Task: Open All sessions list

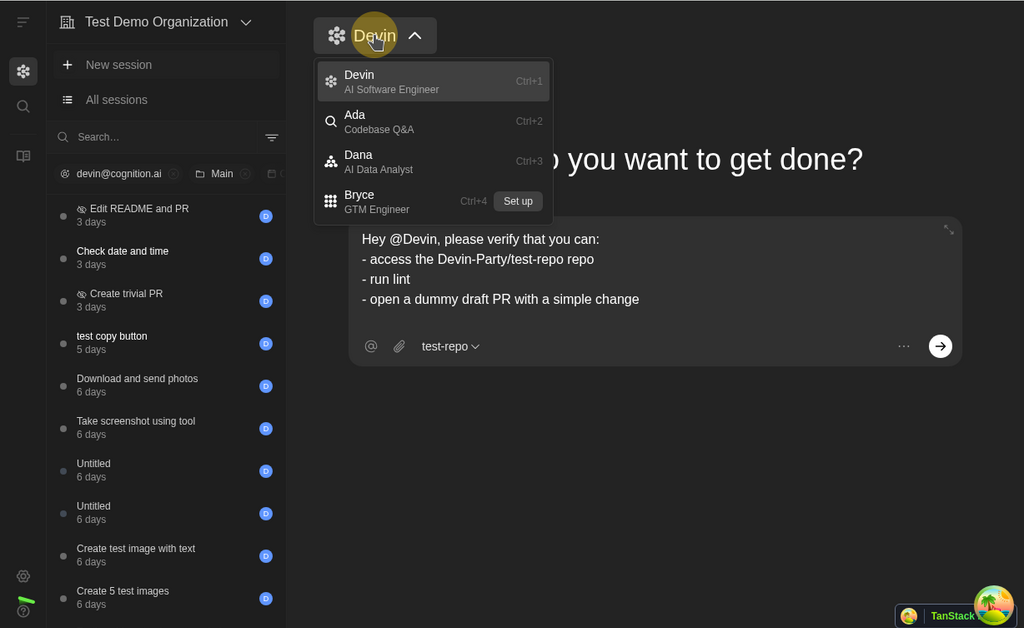Action: [167, 100]
